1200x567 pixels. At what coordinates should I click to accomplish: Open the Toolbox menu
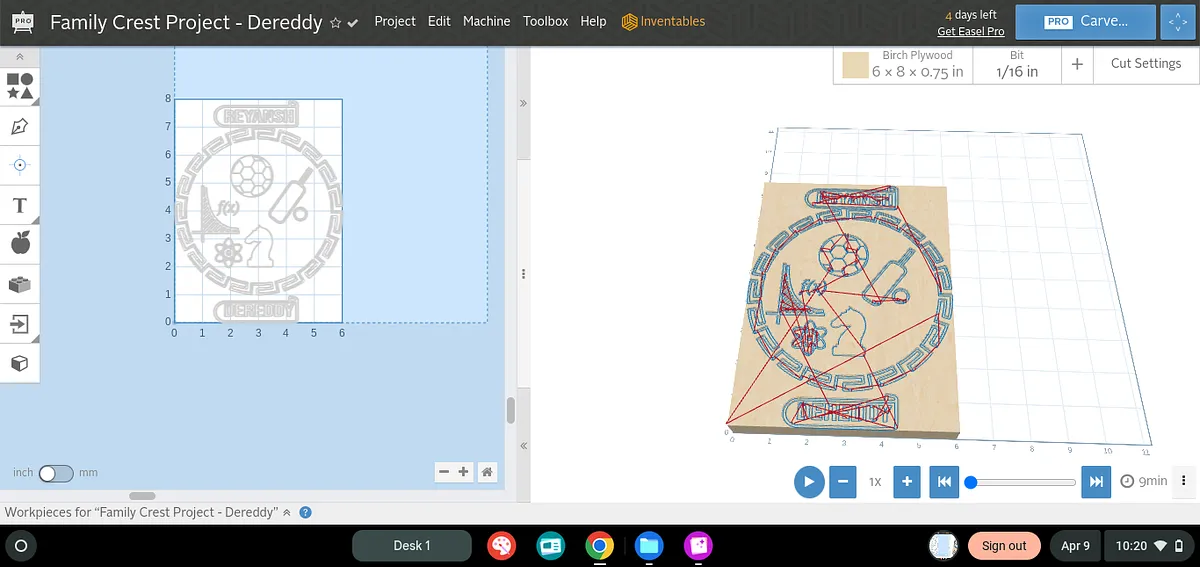coord(545,21)
